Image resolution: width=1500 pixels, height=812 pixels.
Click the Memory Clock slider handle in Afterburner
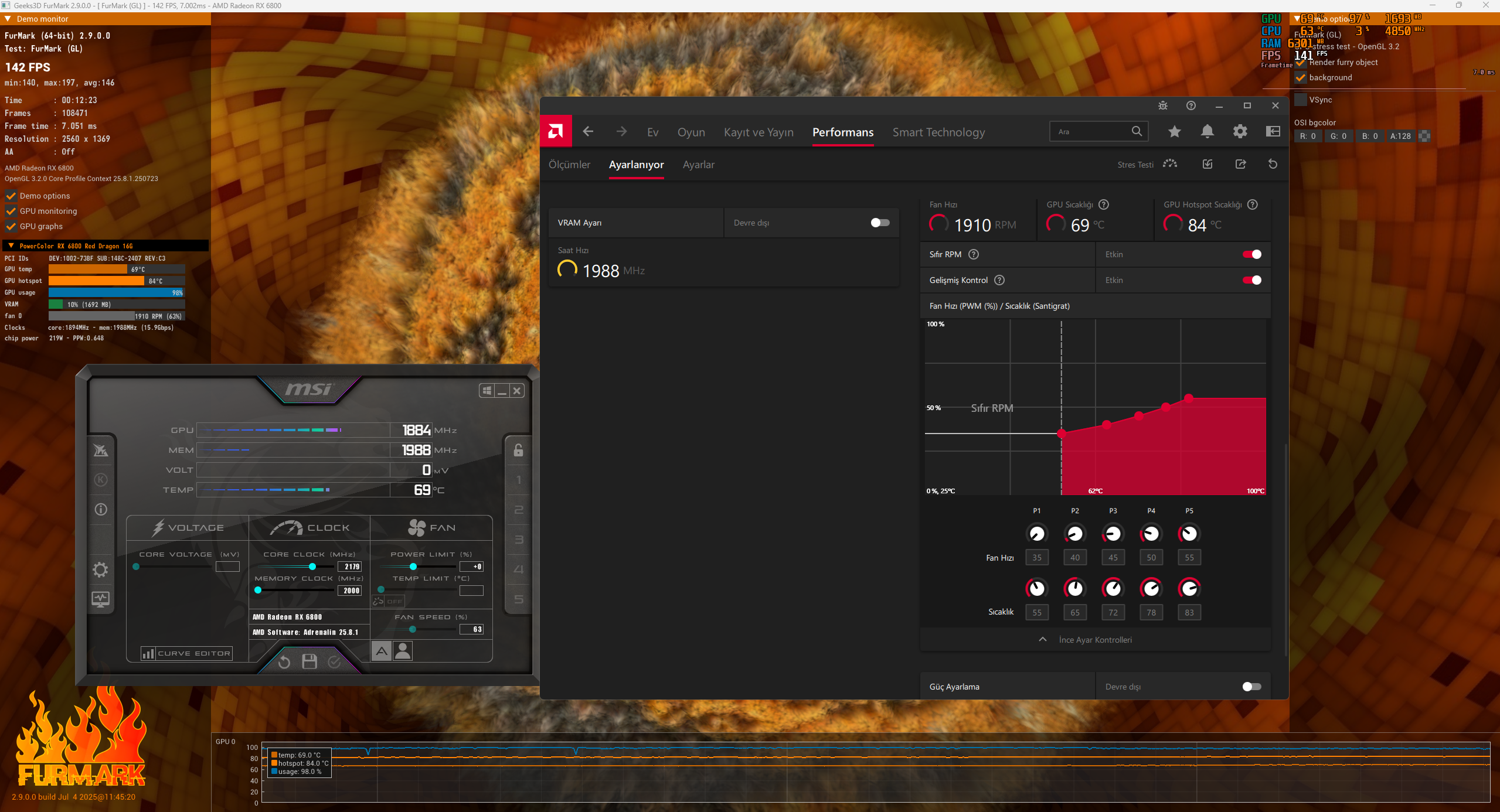pyautogui.click(x=258, y=590)
